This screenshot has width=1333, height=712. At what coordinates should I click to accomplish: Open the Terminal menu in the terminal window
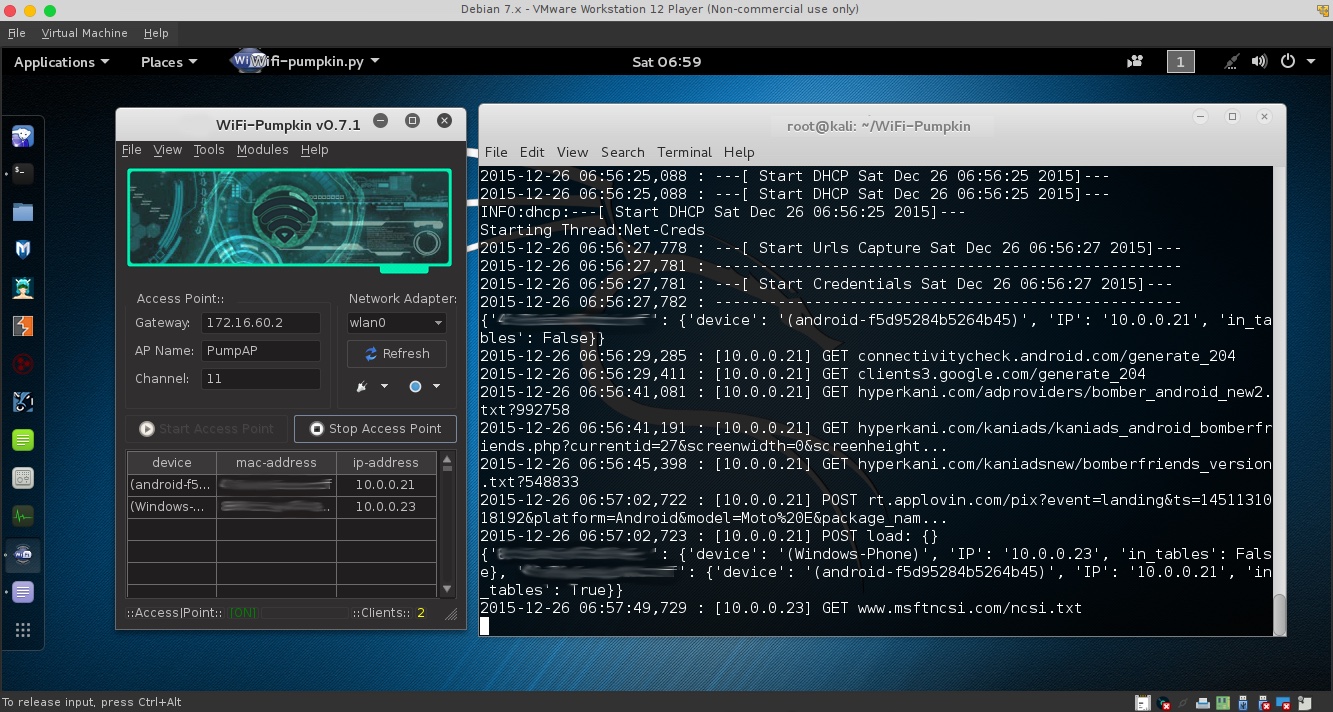[684, 152]
